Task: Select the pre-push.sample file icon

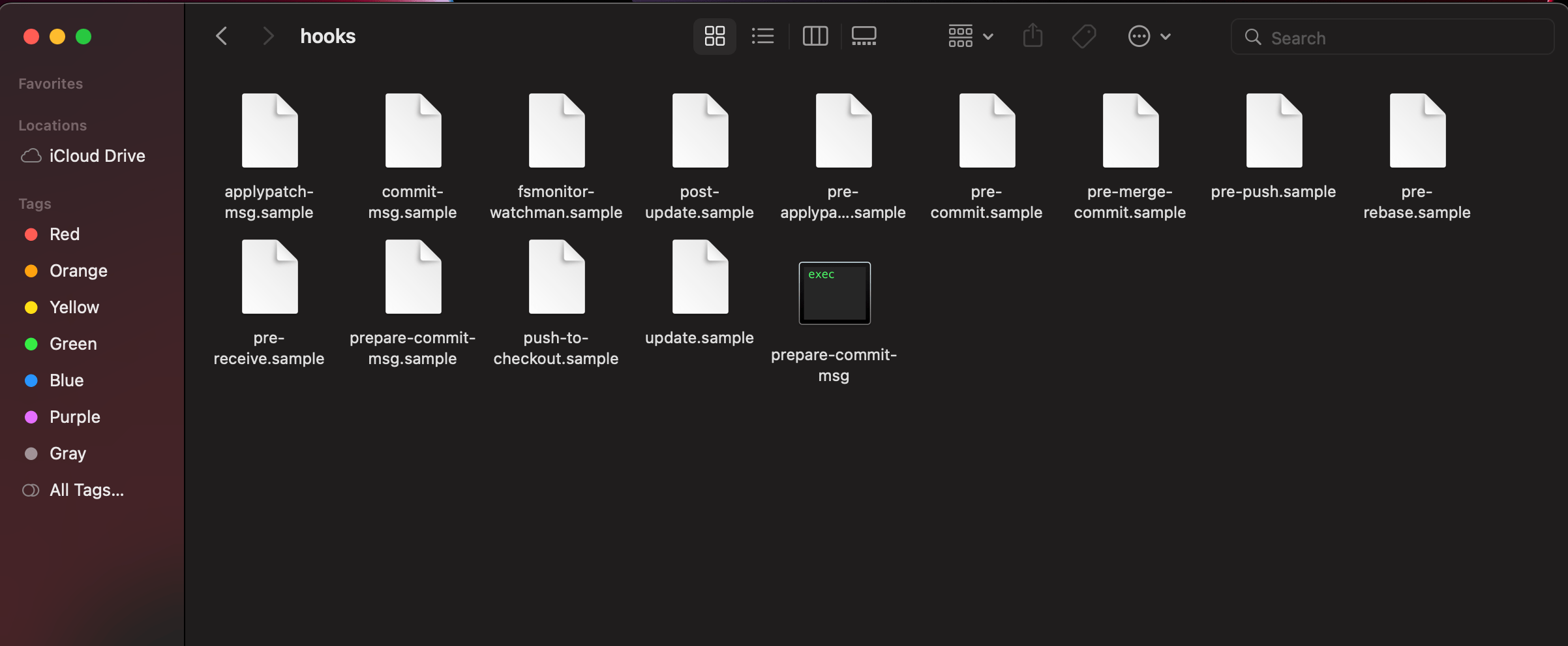Action: (x=1274, y=131)
